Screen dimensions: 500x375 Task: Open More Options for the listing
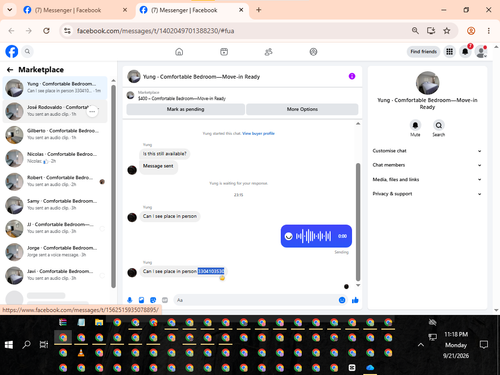click(x=302, y=109)
